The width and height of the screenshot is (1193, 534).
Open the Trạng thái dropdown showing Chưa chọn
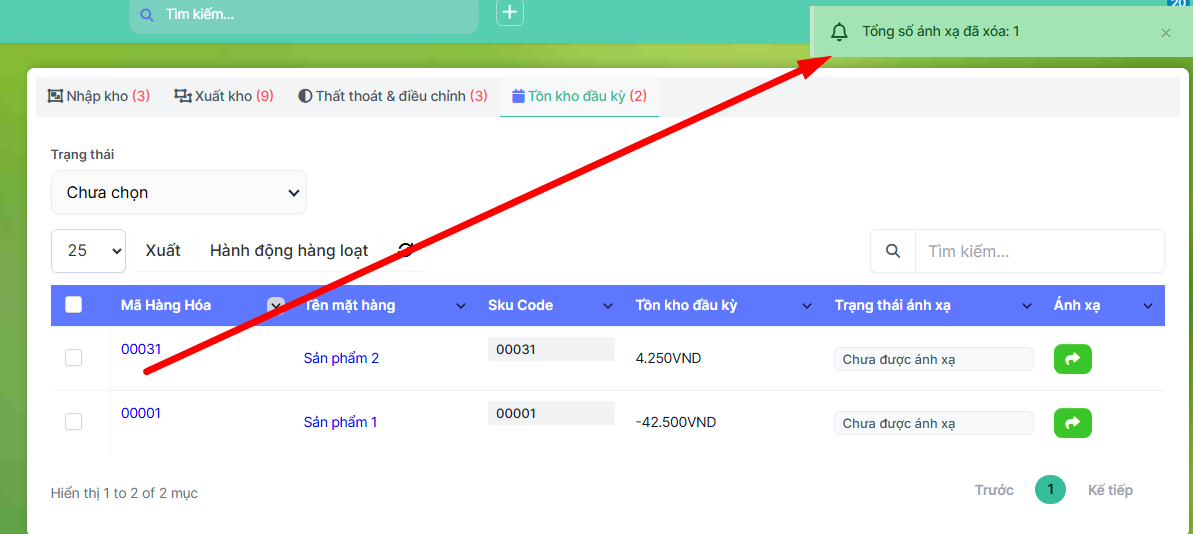[x=179, y=192]
